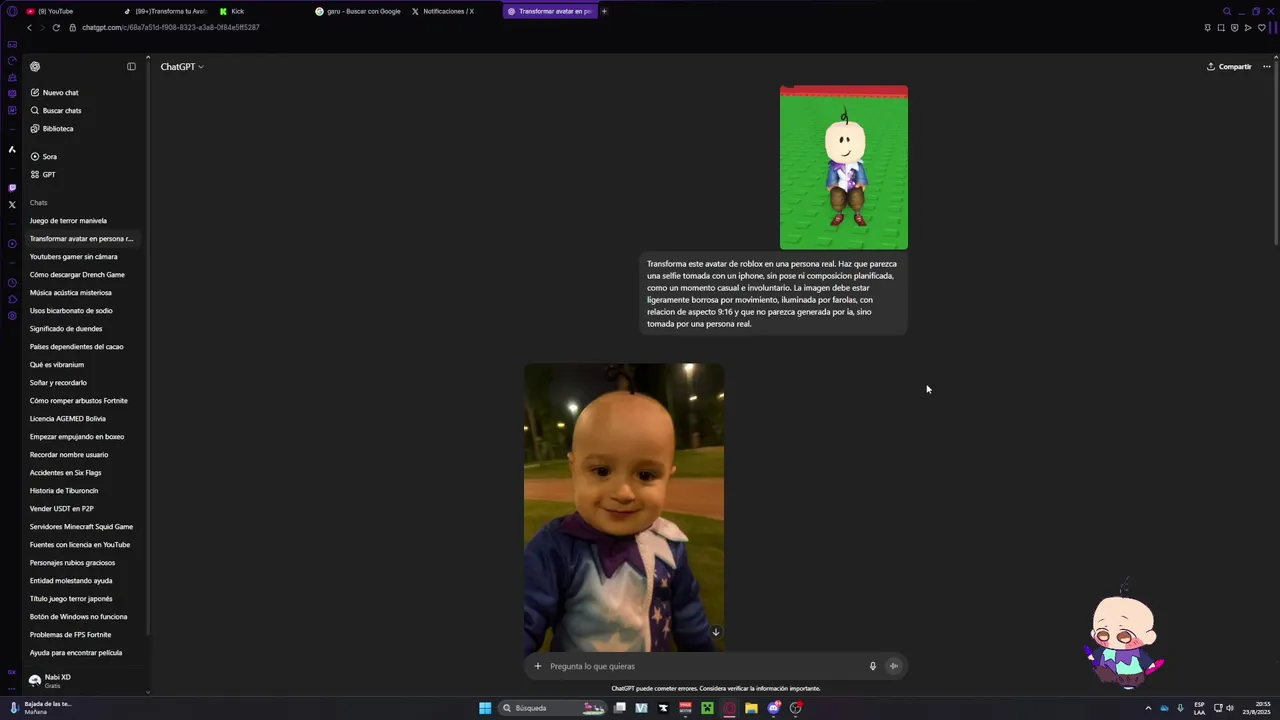Click the browser back arrow

click(x=29, y=27)
